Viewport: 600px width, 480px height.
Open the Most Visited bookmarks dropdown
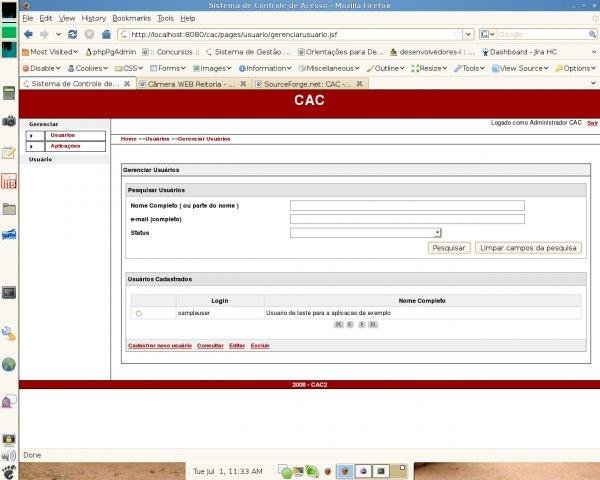coord(50,52)
